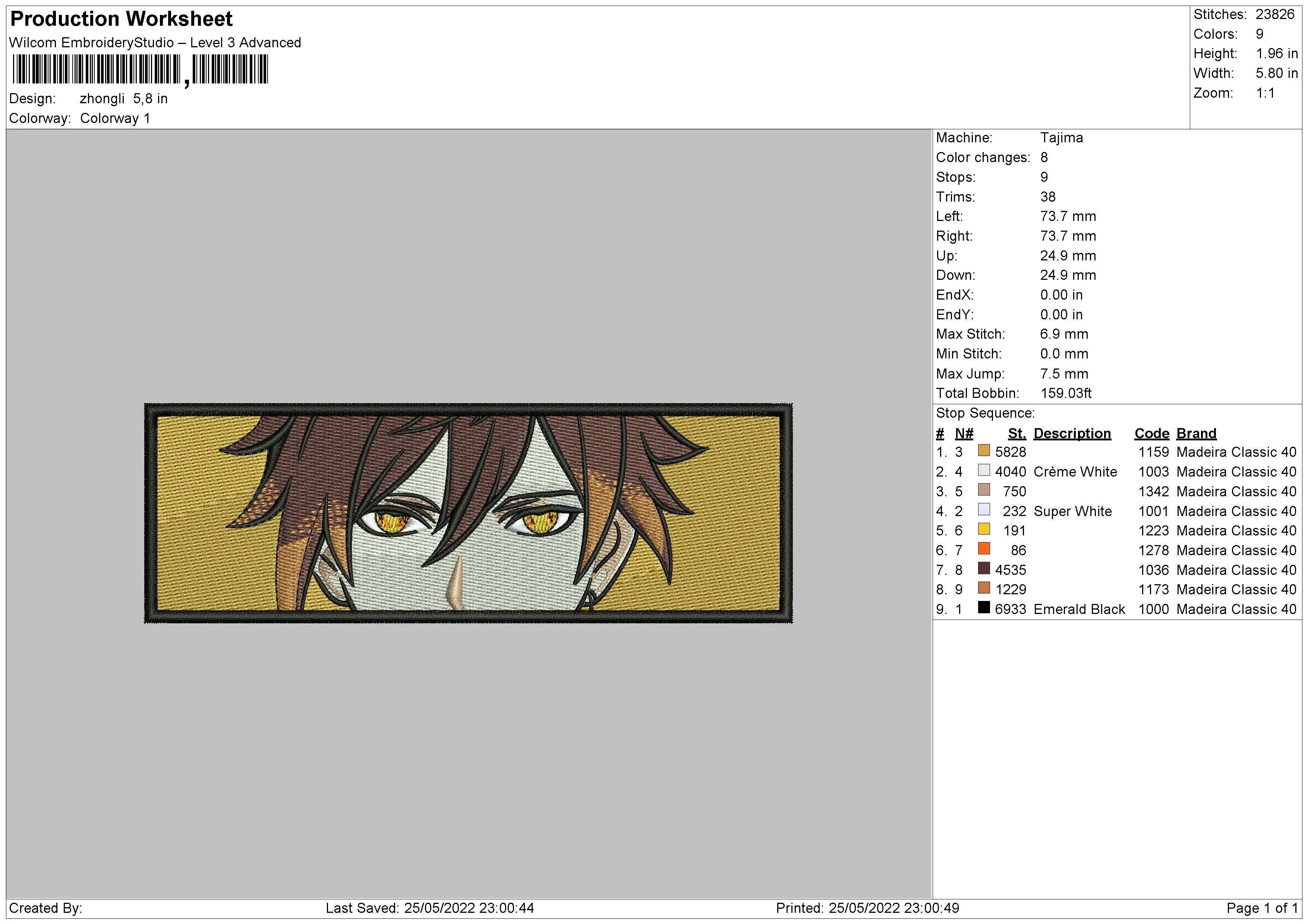Click the 'Created By:' footer label
Viewport: 1308px width, 924px height.
[45, 908]
